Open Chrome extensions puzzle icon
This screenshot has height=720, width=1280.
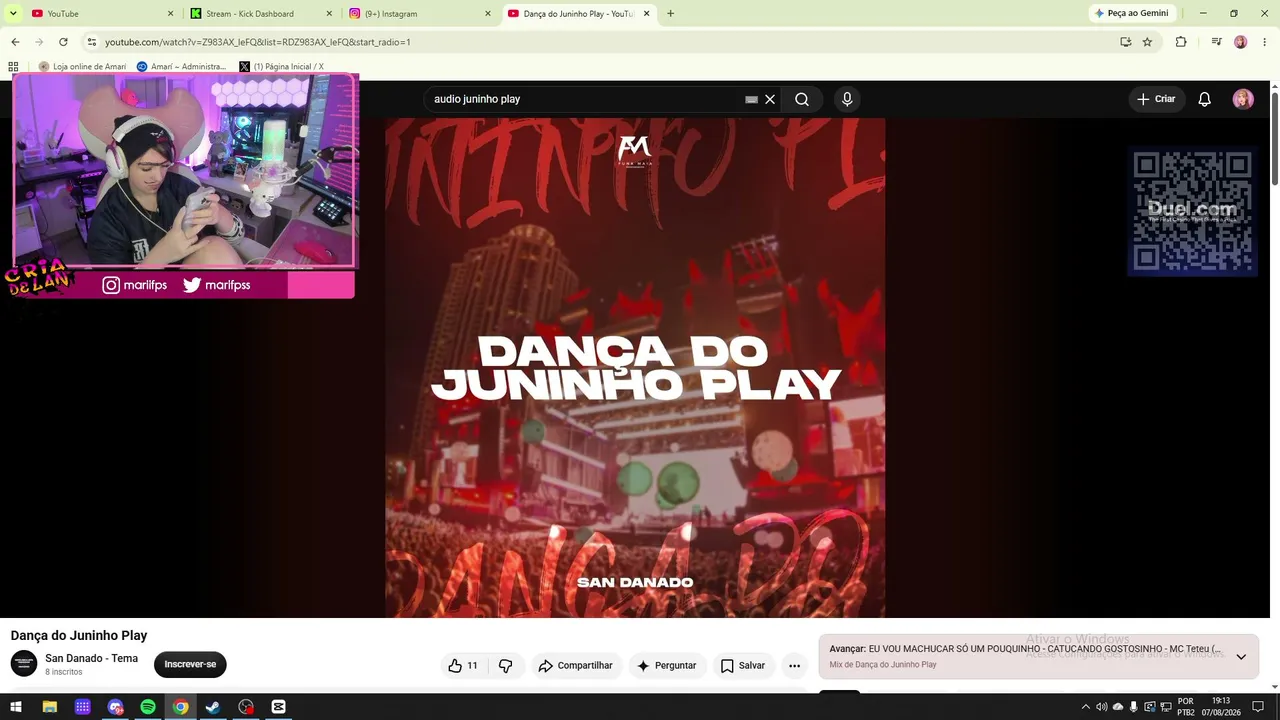click(1181, 42)
